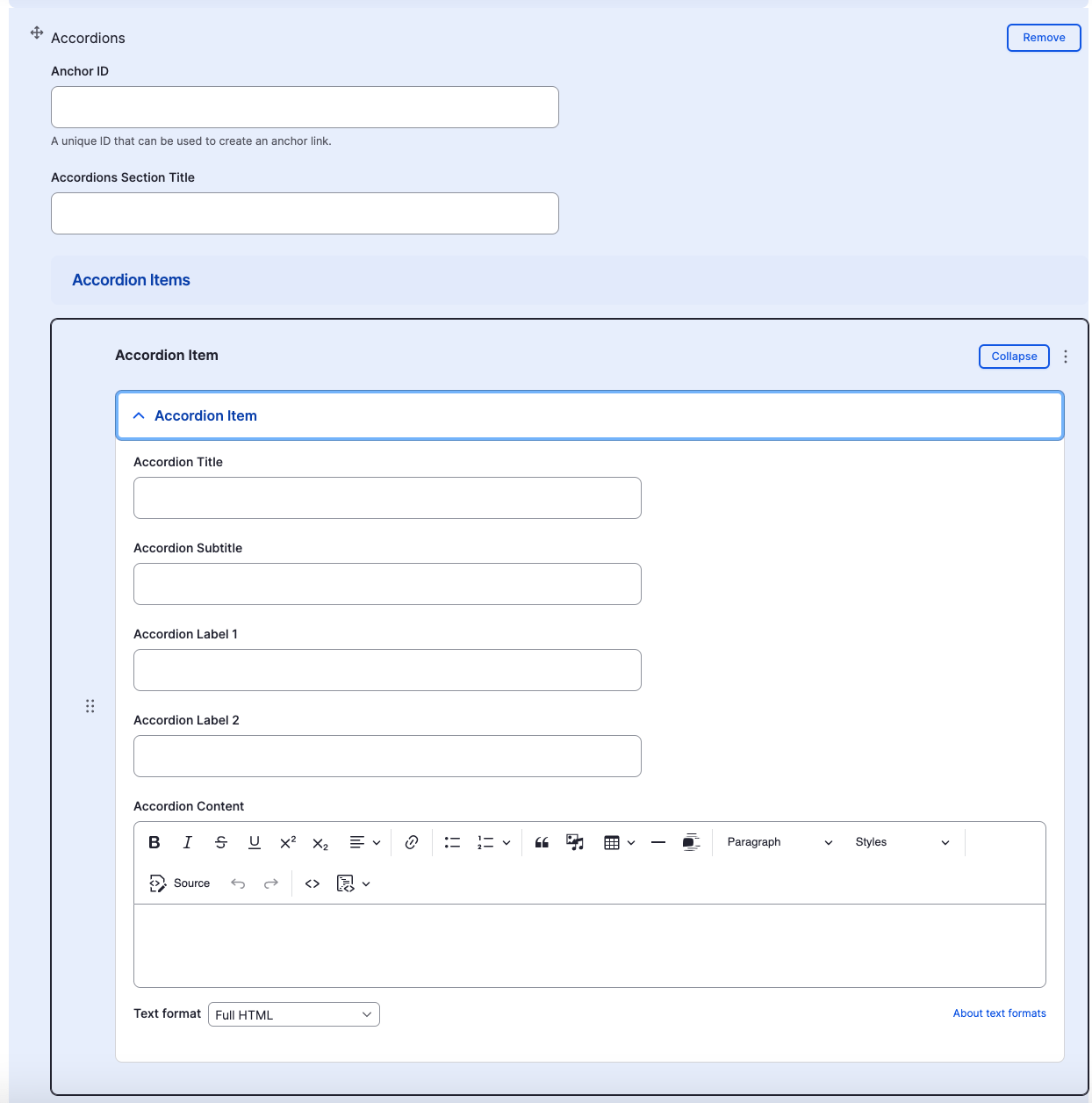Screen dimensions: 1092x1103
Task: Toggle the bulleted list
Action: (x=452, y=842)
